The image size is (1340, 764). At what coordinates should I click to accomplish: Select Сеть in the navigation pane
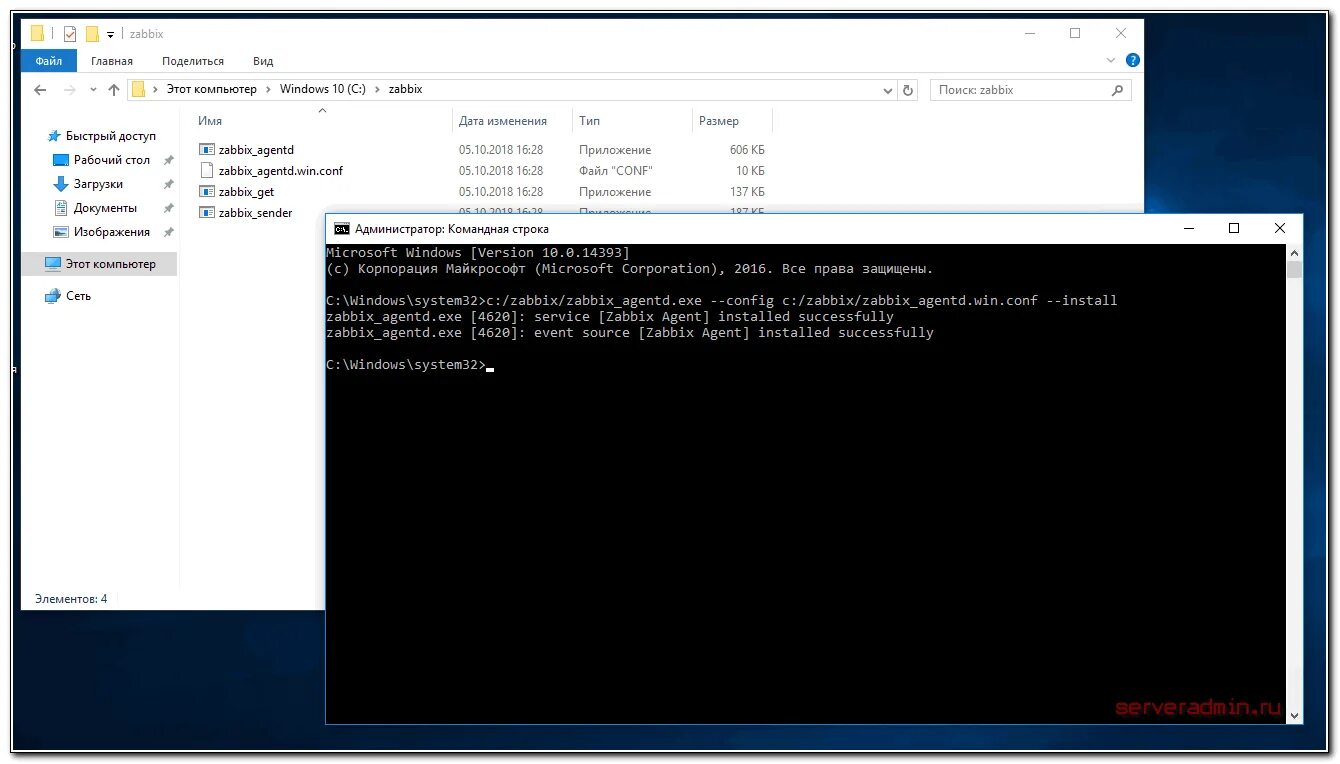click(x=78, y=296)
